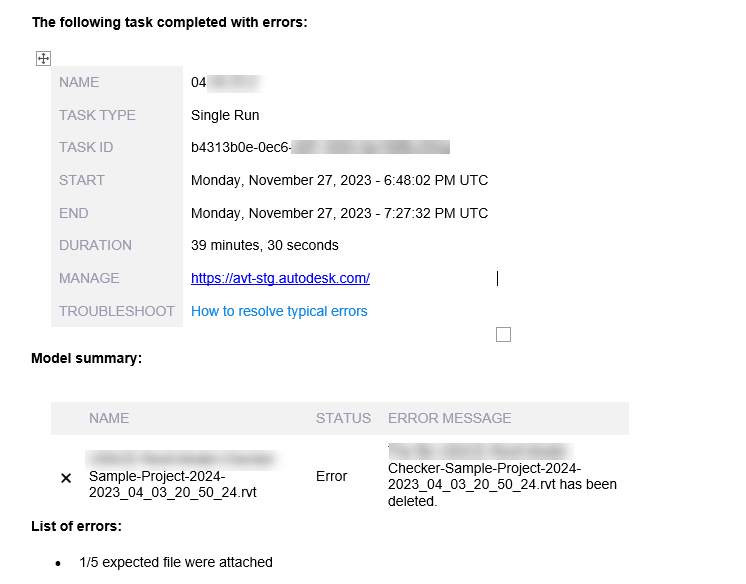Viewport: 746px width, 584px height.
Task: Click the 'Model summary:' heading
Action: pyautogui.click(x=86, y=357)
